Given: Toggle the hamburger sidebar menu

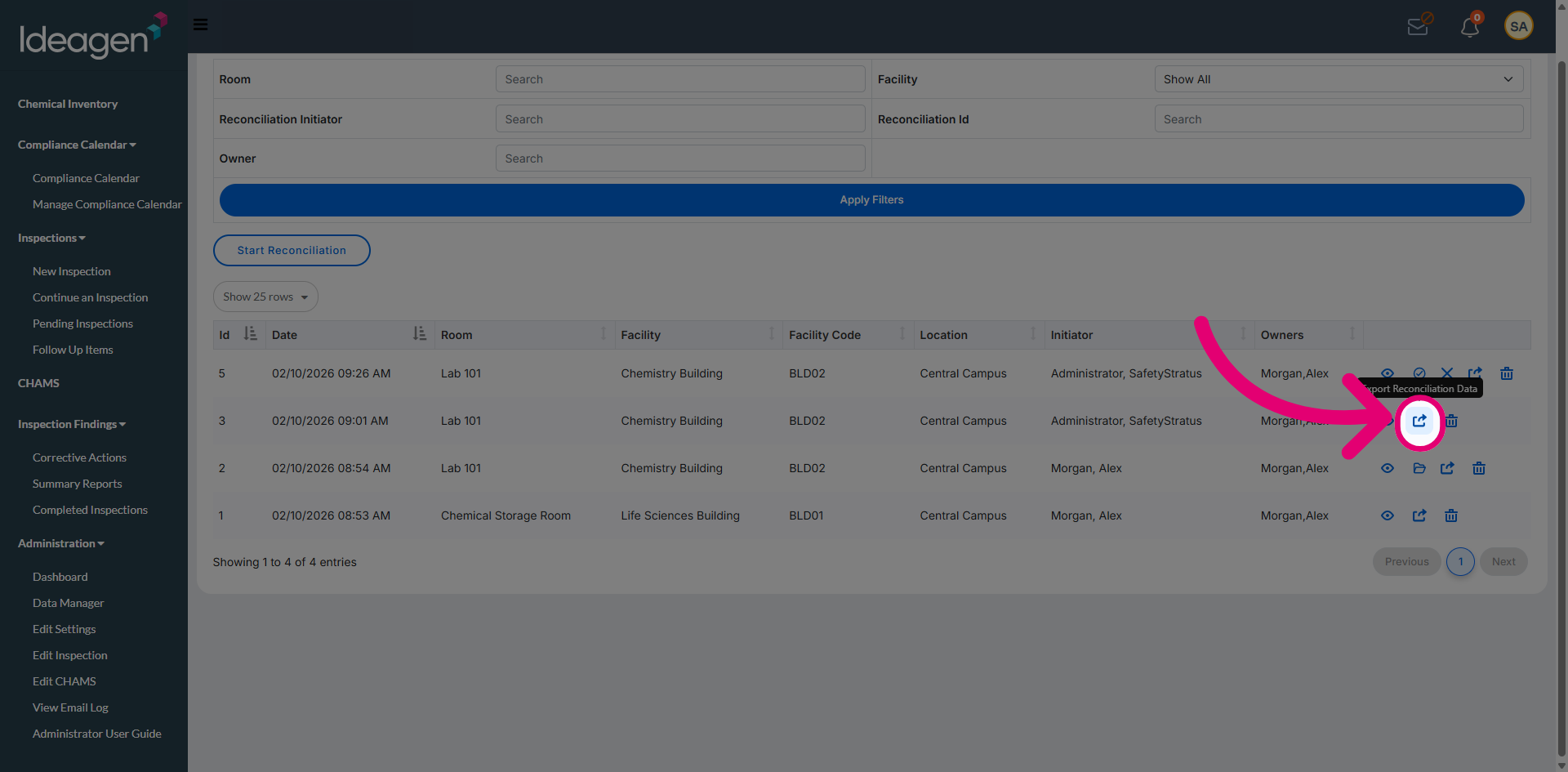Looking at the screenshot, I should coord(200,25).
